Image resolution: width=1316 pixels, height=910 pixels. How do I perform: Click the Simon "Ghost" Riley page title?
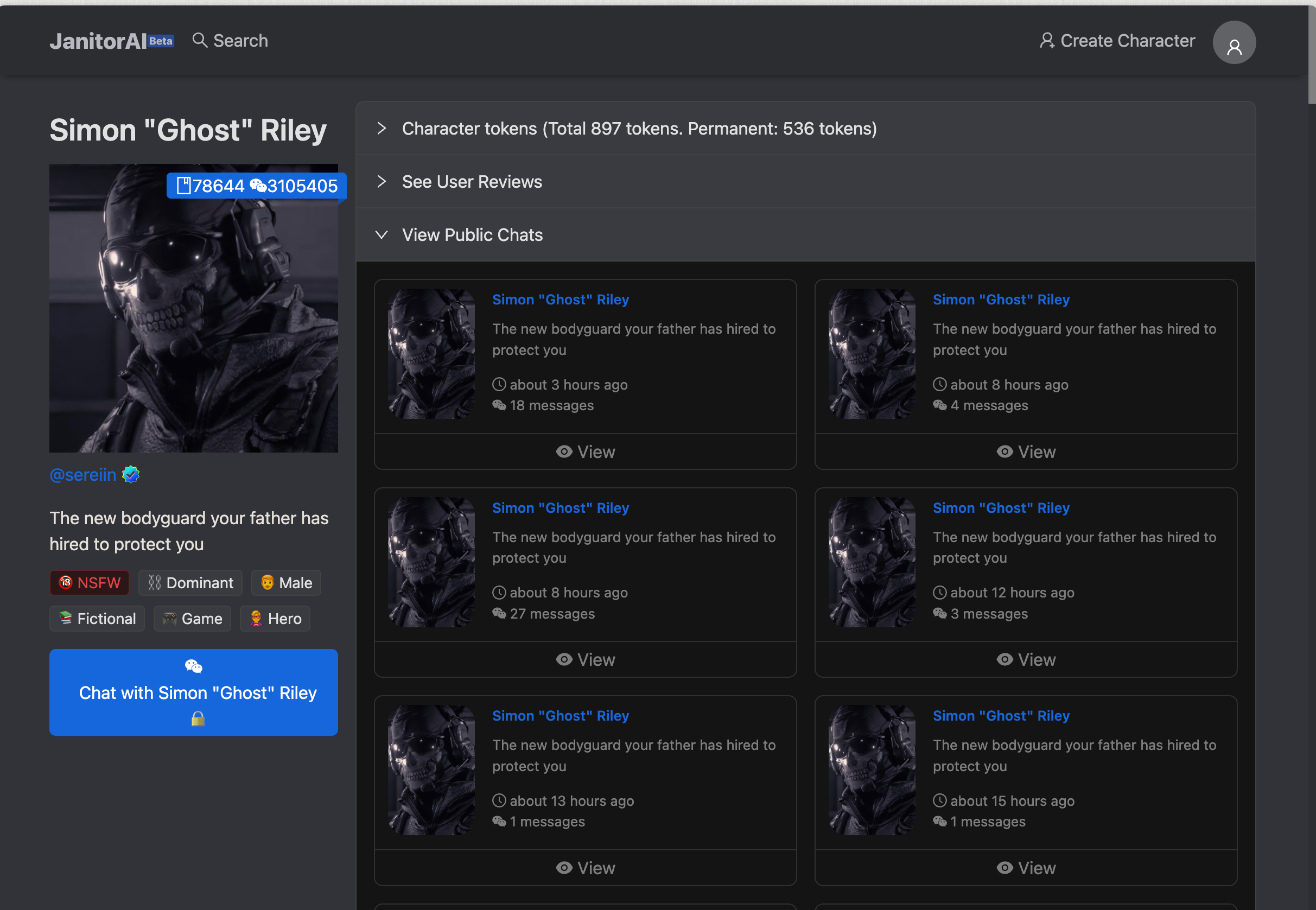(188, 130)
